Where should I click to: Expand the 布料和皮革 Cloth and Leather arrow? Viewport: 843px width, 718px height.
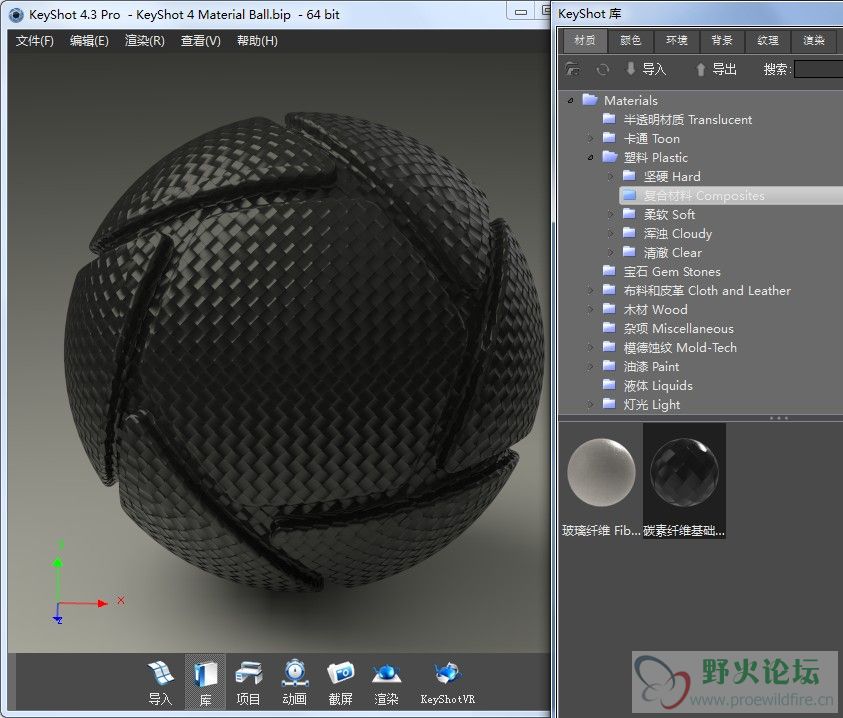tap(590, 290)
